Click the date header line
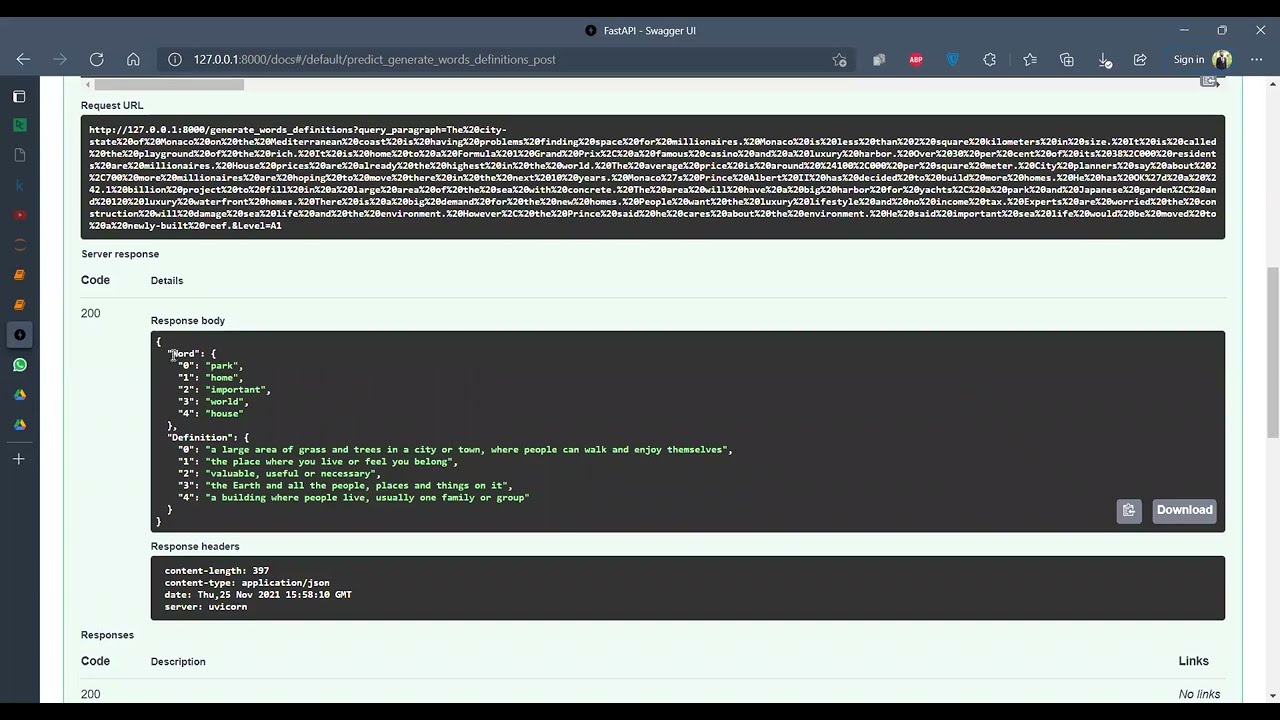Screen dimensions: 1280x720 pyautogui.click(x=258, y=595)
